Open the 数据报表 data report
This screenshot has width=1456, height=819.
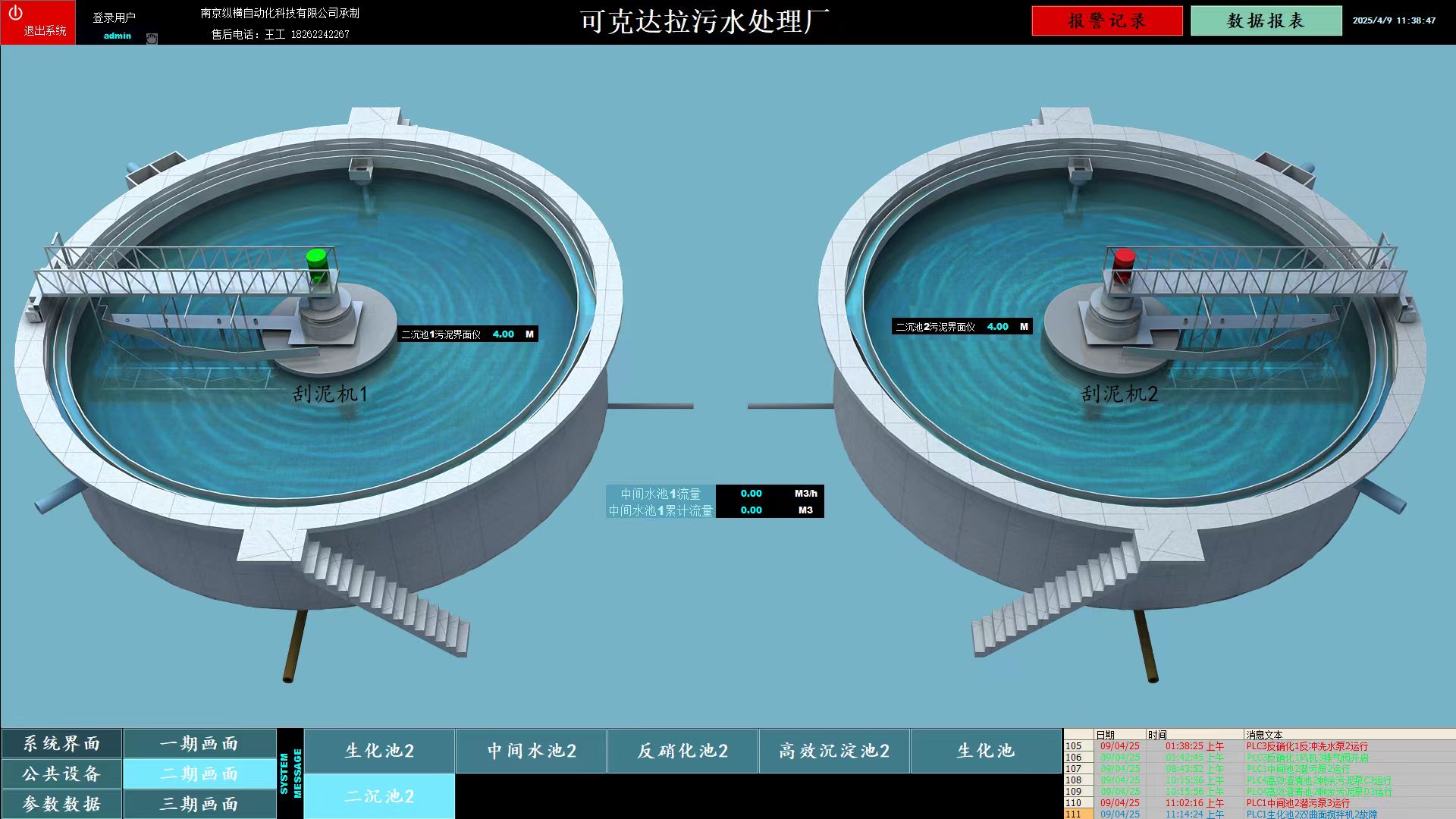(x=1266, y=21)
